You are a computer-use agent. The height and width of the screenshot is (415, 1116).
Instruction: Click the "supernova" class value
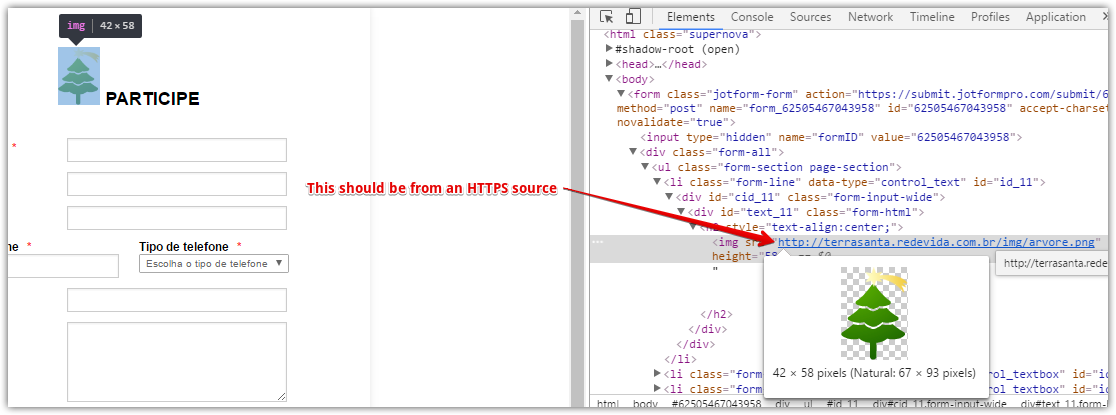pyautogui.click(x=720, y=34)
